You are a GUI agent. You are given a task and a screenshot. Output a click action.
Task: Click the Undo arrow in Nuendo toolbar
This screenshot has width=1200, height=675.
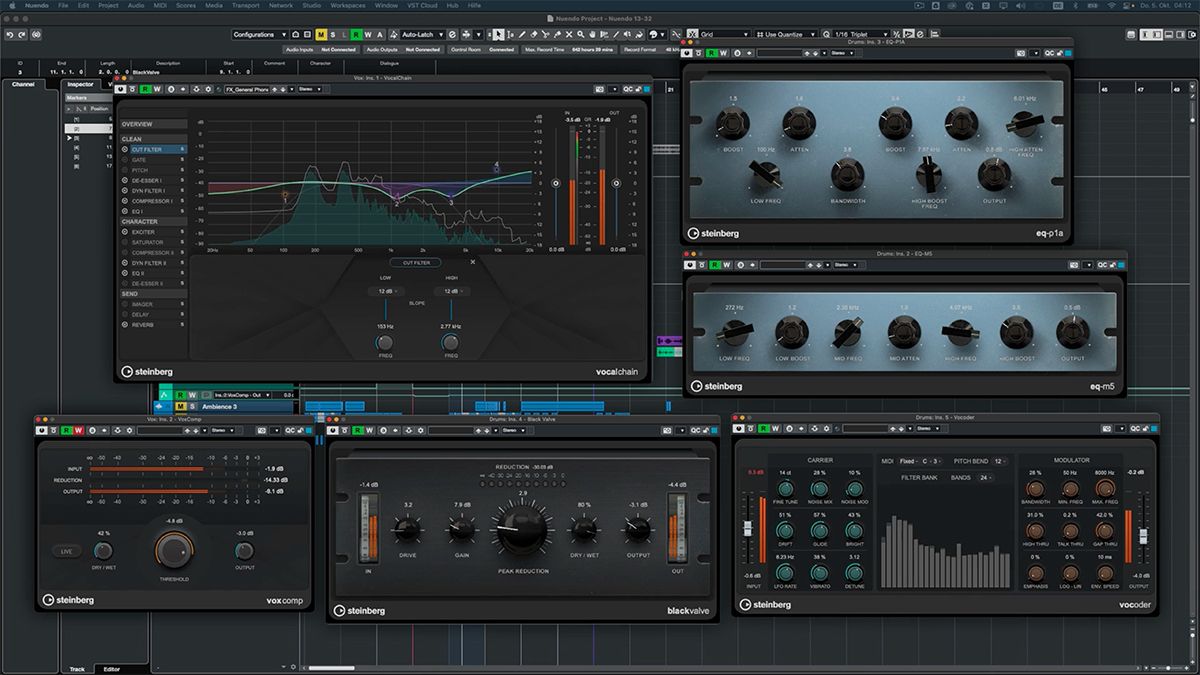(9, 35)
